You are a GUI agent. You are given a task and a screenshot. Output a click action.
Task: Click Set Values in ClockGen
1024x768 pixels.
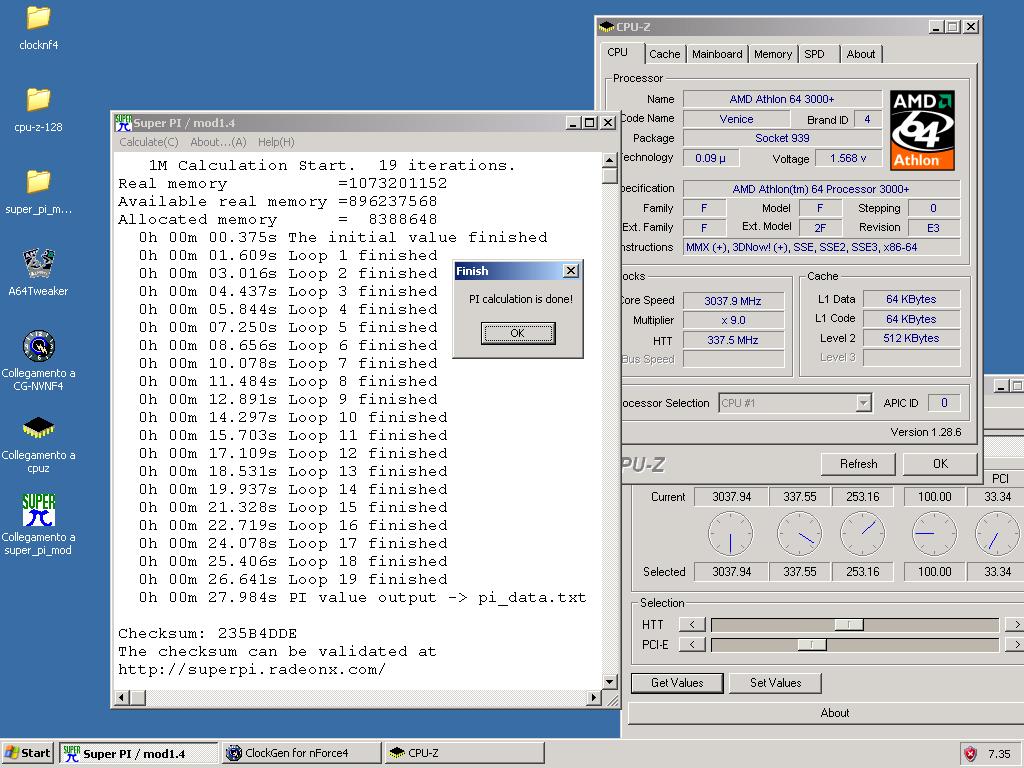click(776, 682)
